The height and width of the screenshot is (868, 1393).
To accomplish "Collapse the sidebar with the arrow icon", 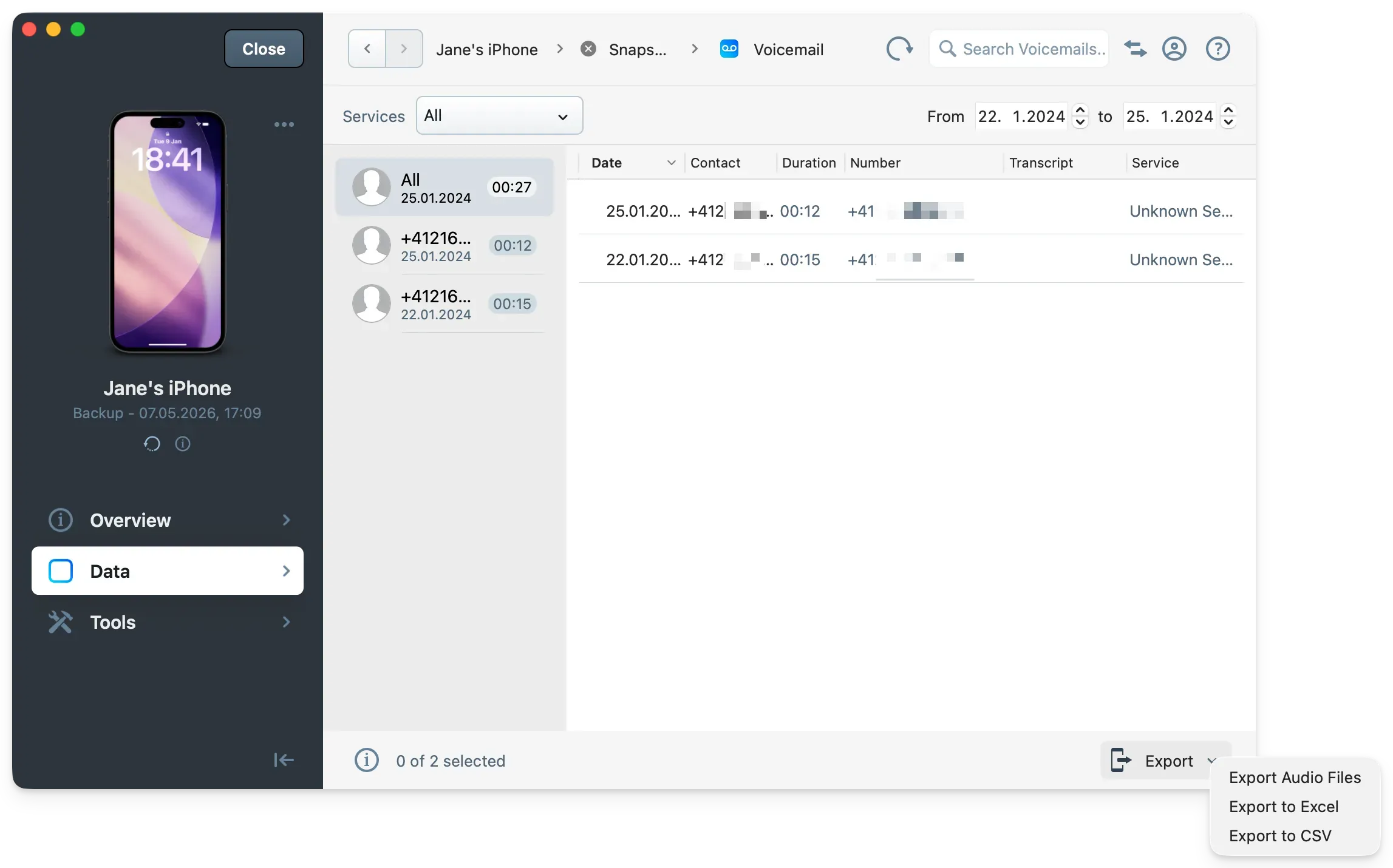I will 284,760.
